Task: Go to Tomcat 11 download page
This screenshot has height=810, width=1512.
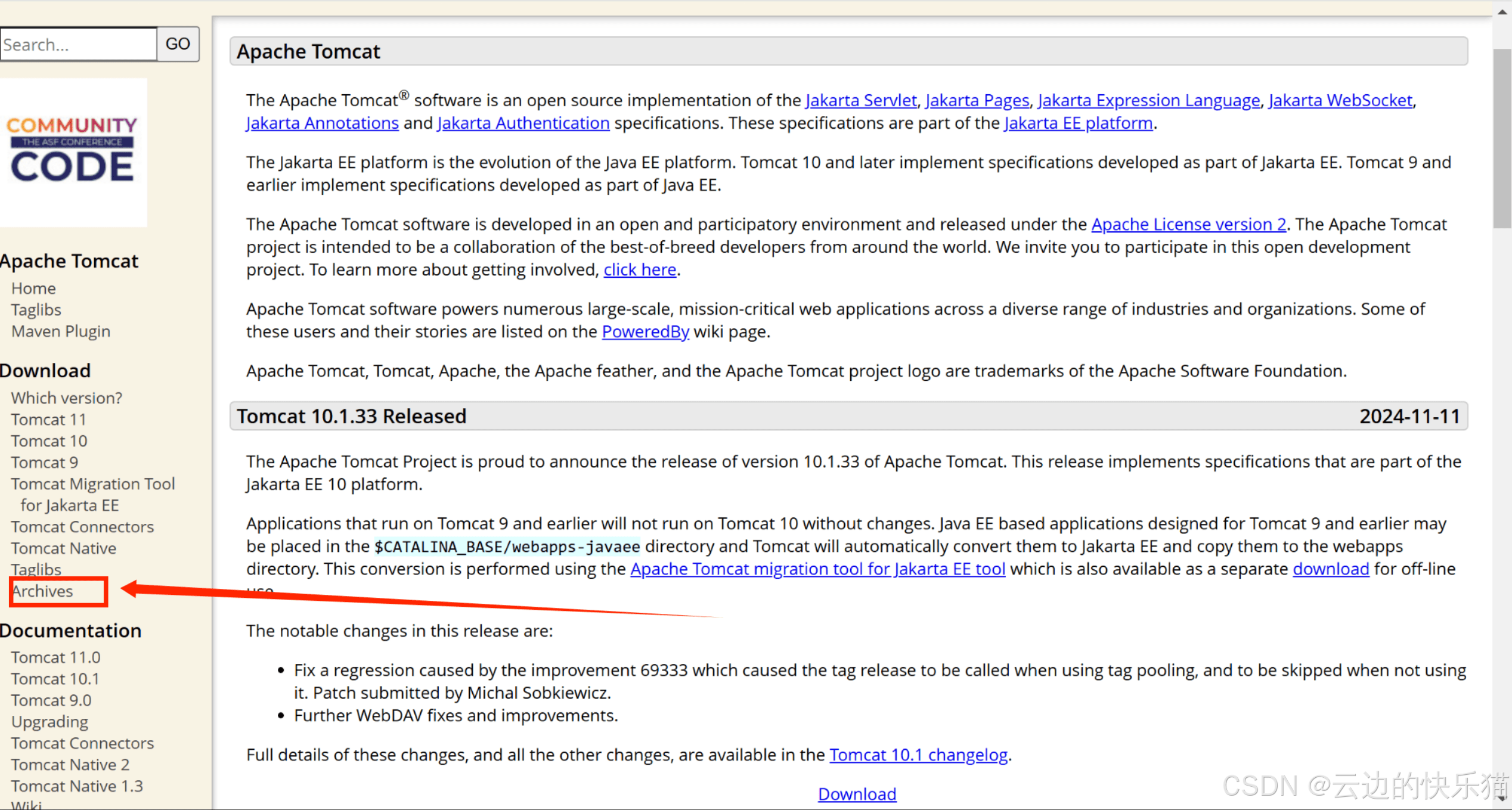Action: (48, 420)
